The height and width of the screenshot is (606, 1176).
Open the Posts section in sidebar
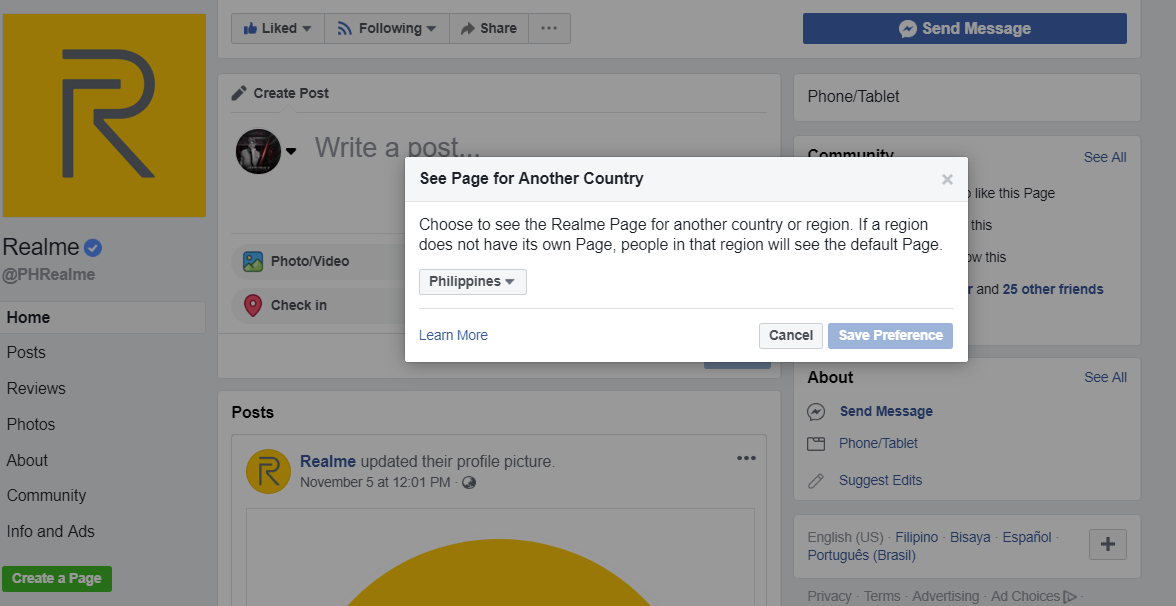[26, 352]
